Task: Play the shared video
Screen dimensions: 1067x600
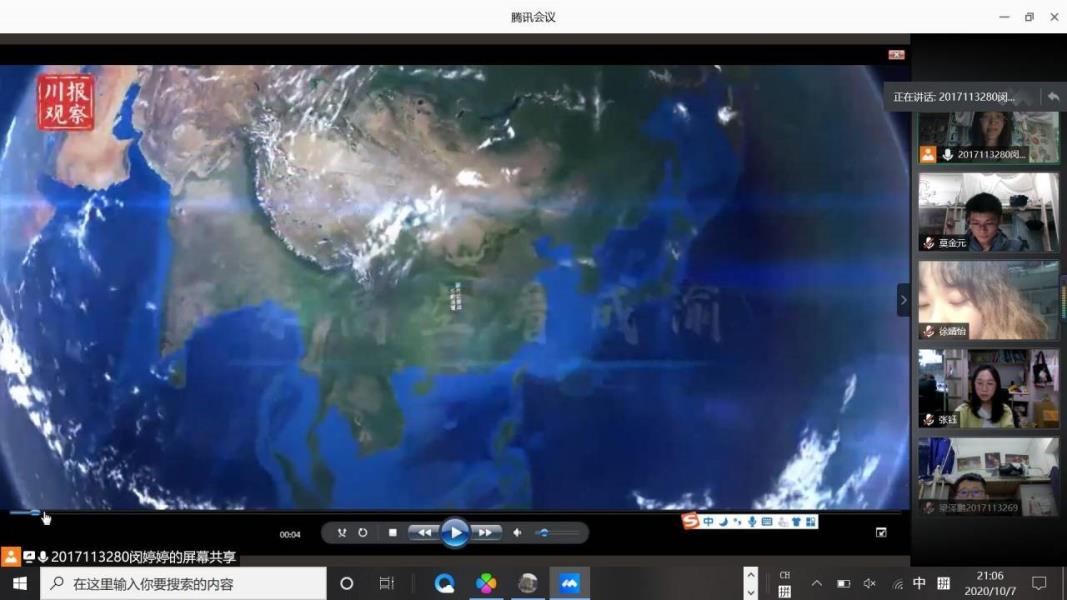Action: coord(455,532)
